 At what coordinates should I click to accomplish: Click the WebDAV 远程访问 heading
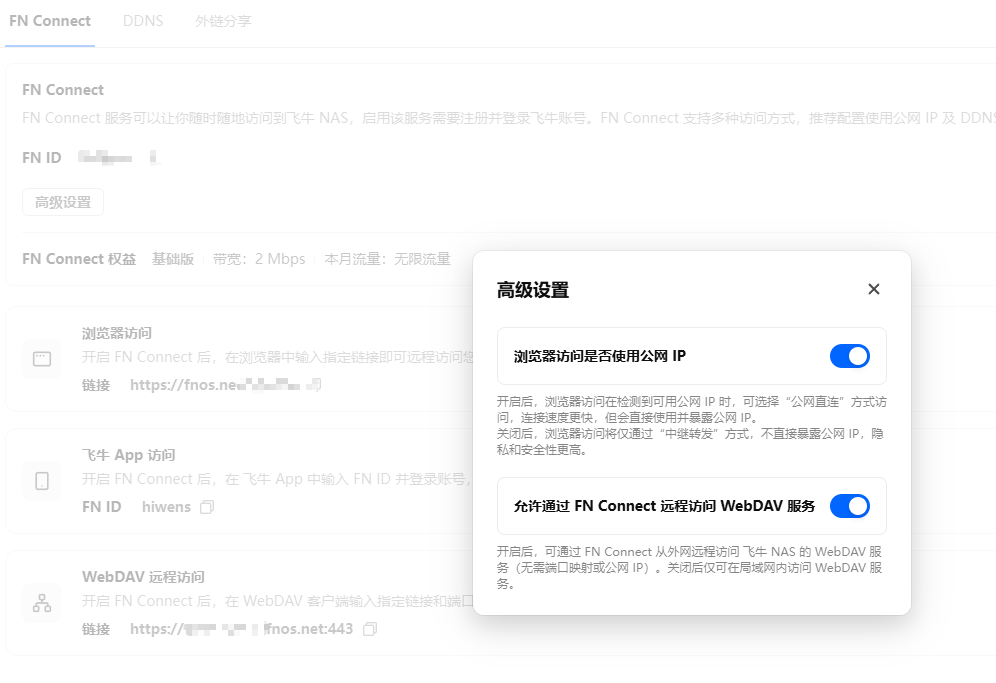point(144,577)
